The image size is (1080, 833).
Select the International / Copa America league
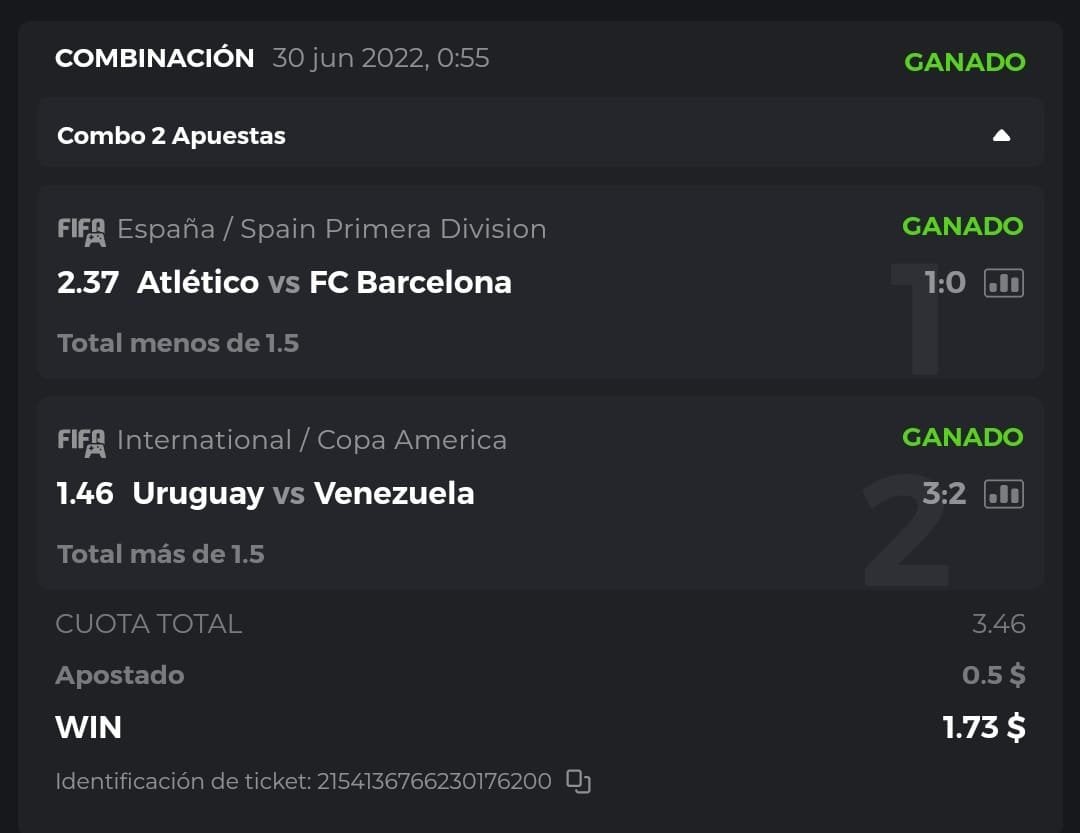(311, 440)
